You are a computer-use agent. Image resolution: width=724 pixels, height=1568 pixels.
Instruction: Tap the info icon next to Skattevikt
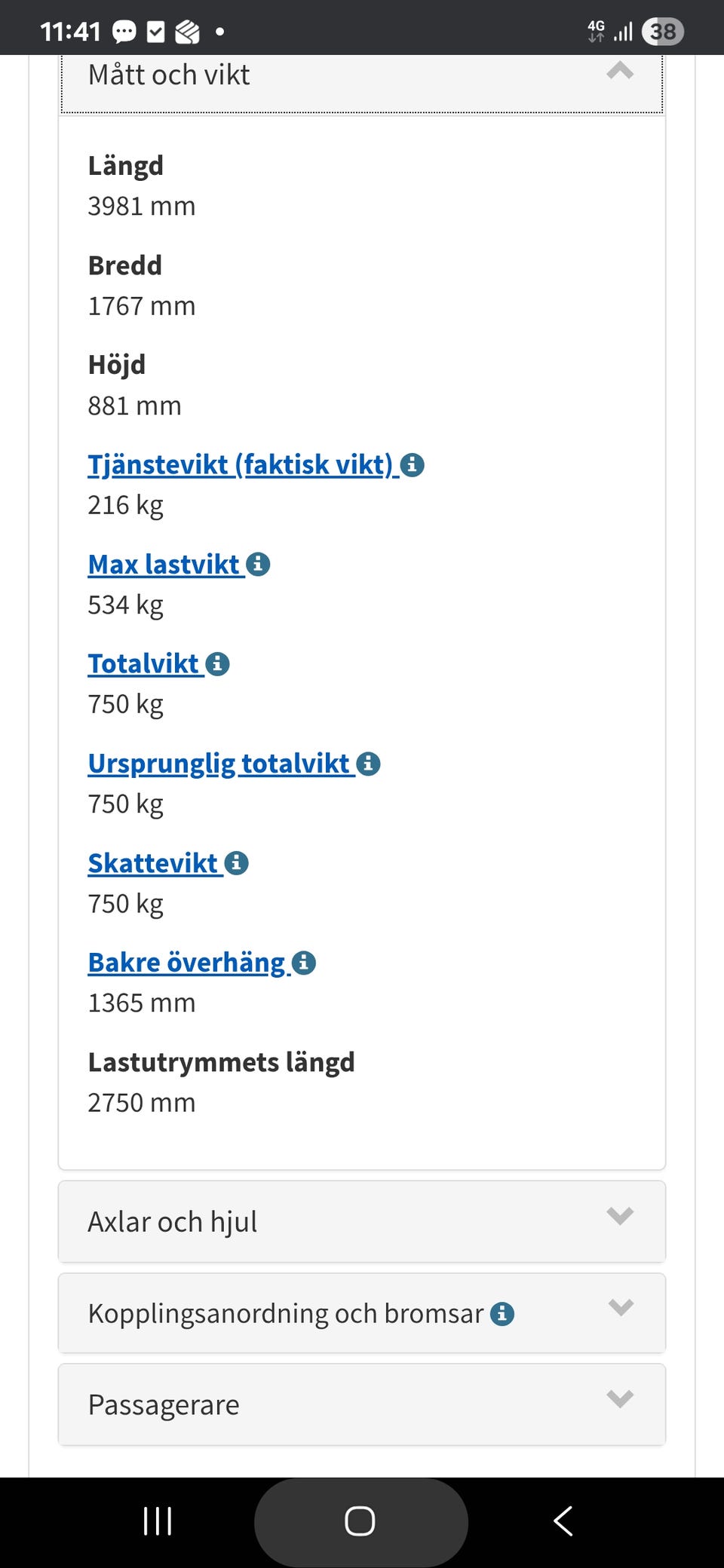[x=238, y=863]
